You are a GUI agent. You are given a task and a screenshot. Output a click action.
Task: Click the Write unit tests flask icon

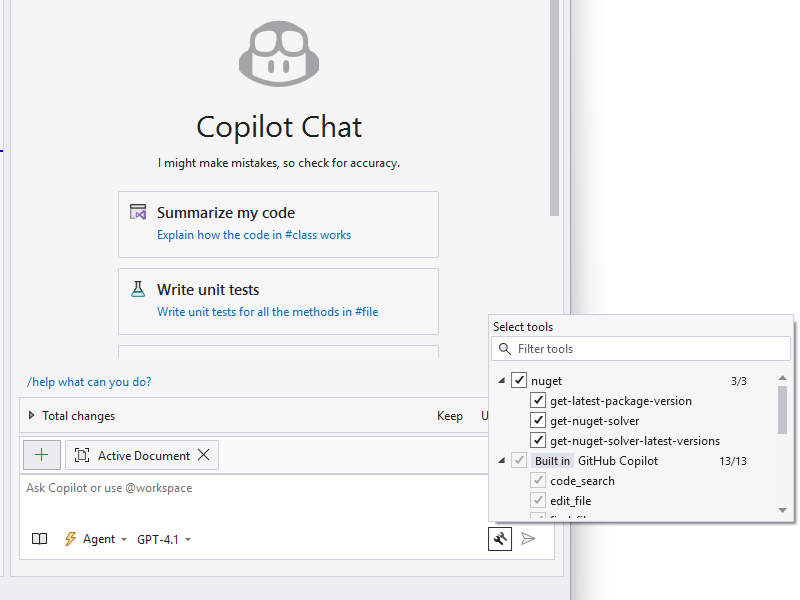(139, 288)
